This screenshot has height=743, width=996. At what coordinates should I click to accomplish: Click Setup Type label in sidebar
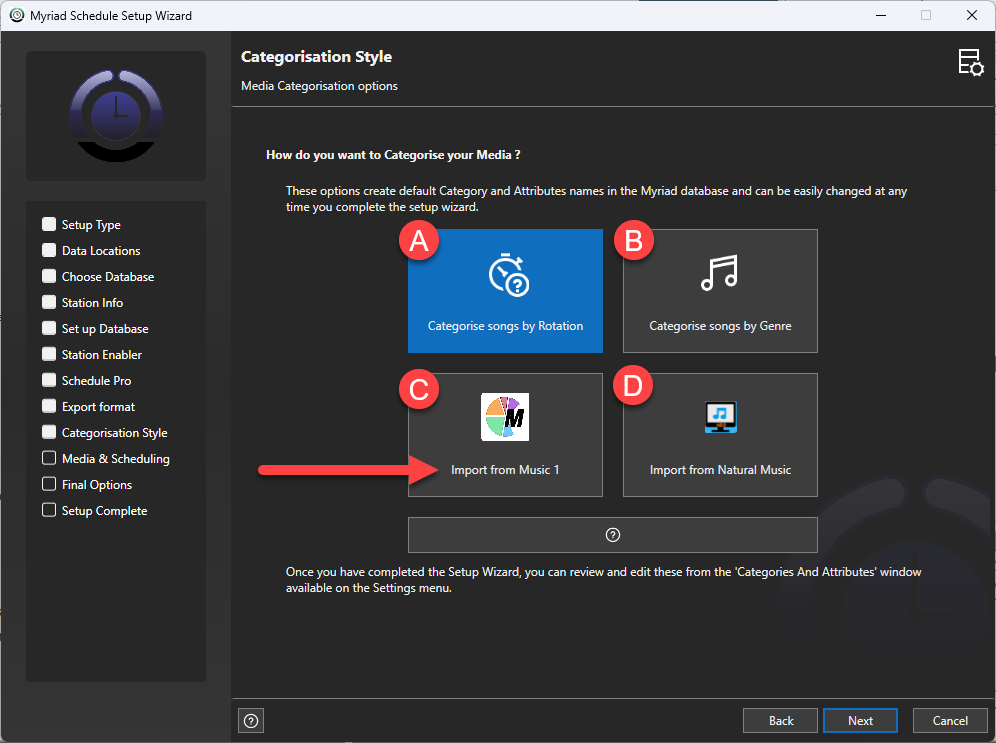point(91,225)
